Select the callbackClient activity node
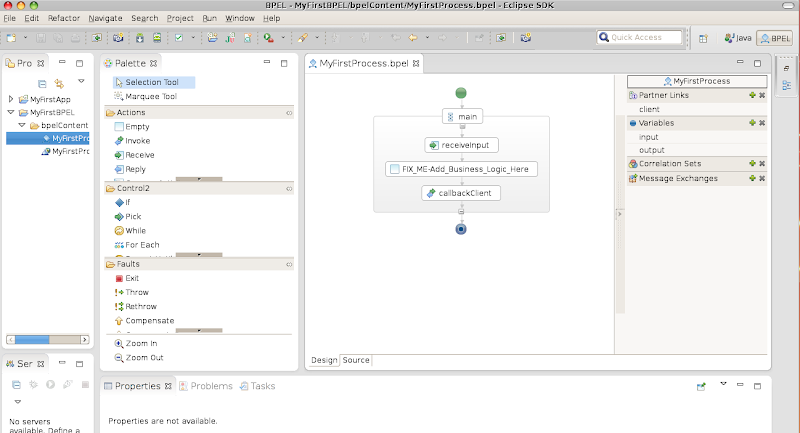Screen dimensions: 800x433 [x=461, y=193]
